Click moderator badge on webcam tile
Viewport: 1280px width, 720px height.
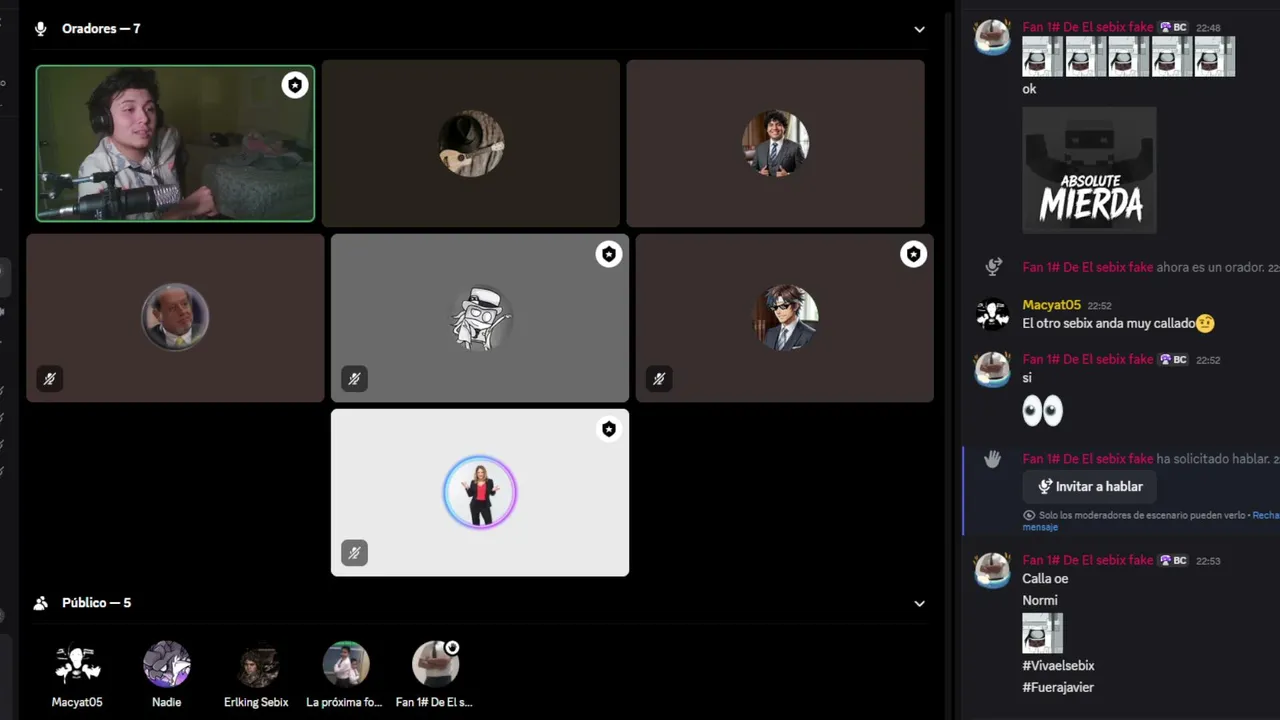point(294,85)
